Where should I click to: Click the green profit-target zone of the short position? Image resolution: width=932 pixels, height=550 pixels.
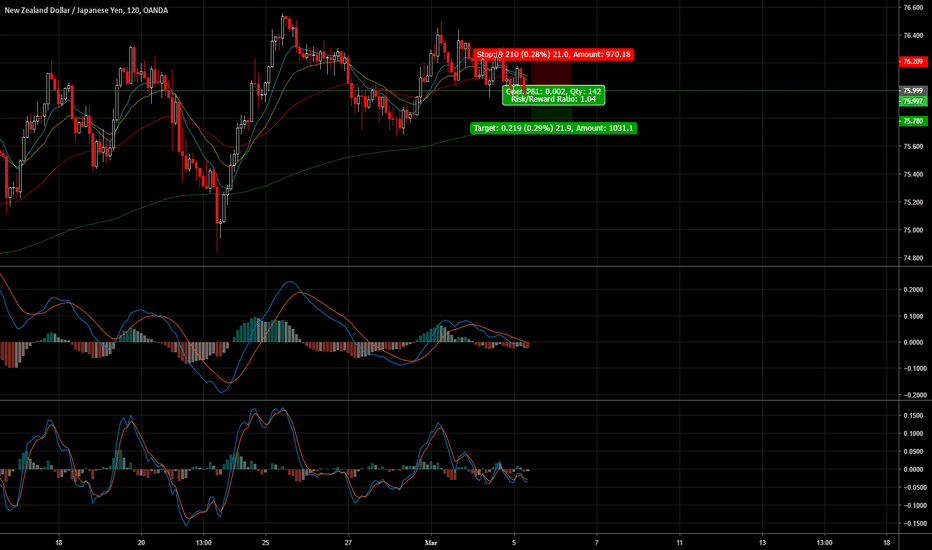(x=551, y=106)
